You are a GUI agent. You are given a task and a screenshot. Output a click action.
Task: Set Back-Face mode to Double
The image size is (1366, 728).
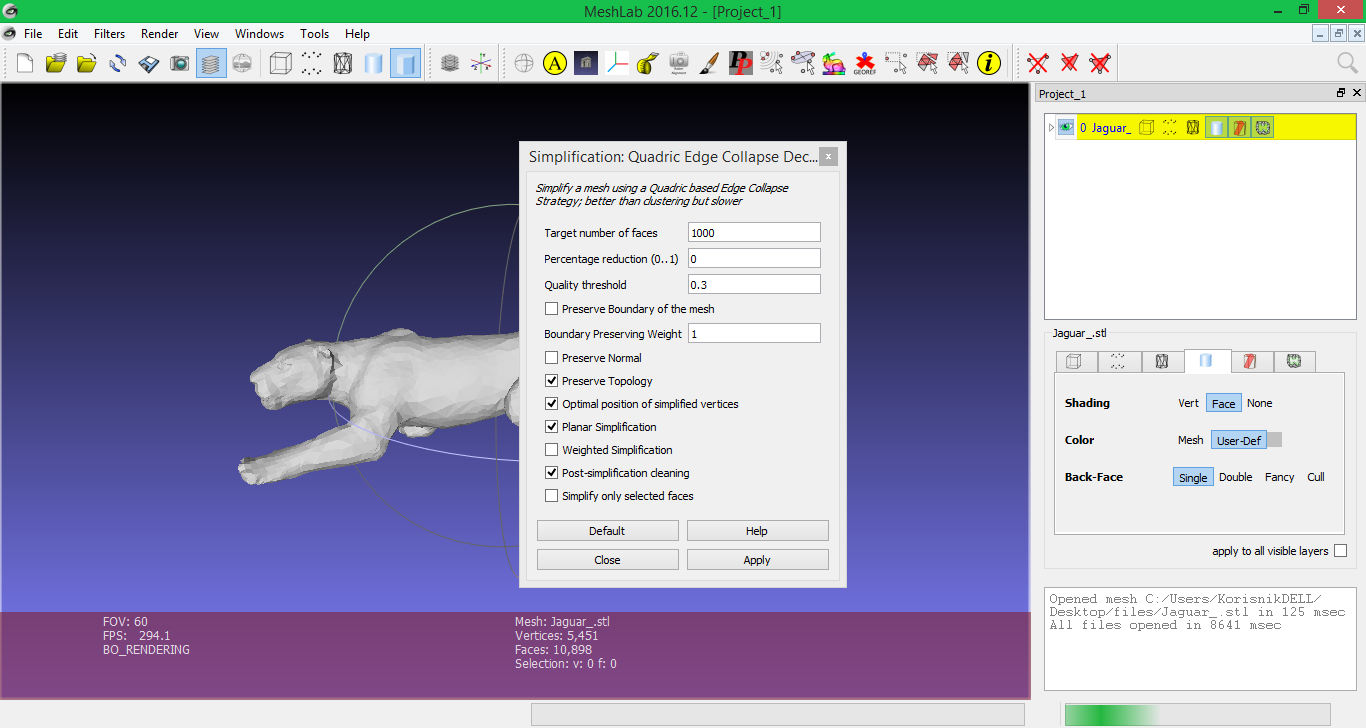pos(1236,477)
